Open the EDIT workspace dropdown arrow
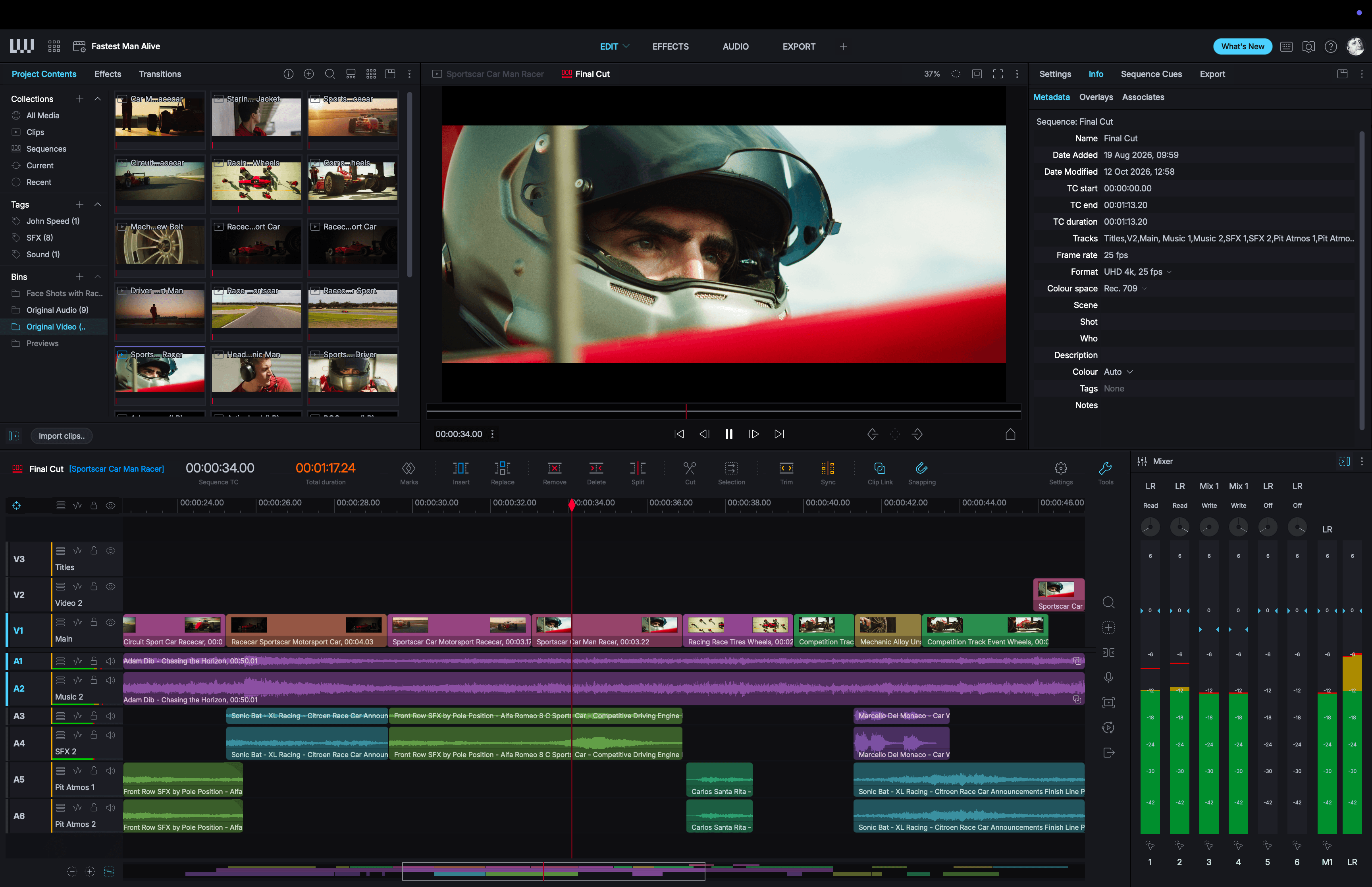 coord(626,46)
